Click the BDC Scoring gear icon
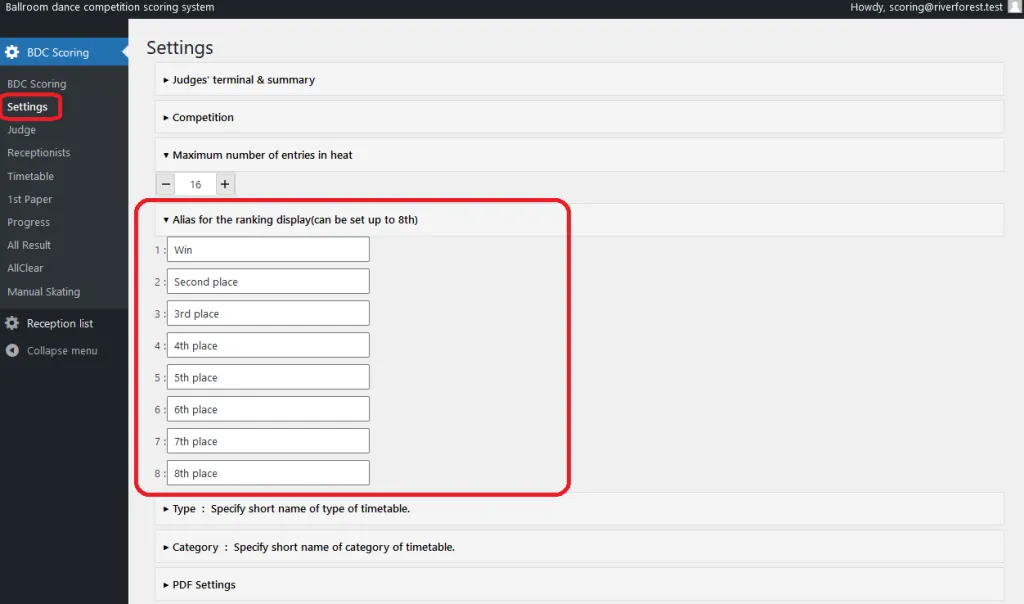The height and width of the screenshot is (604, 1024). coord(12,52)
